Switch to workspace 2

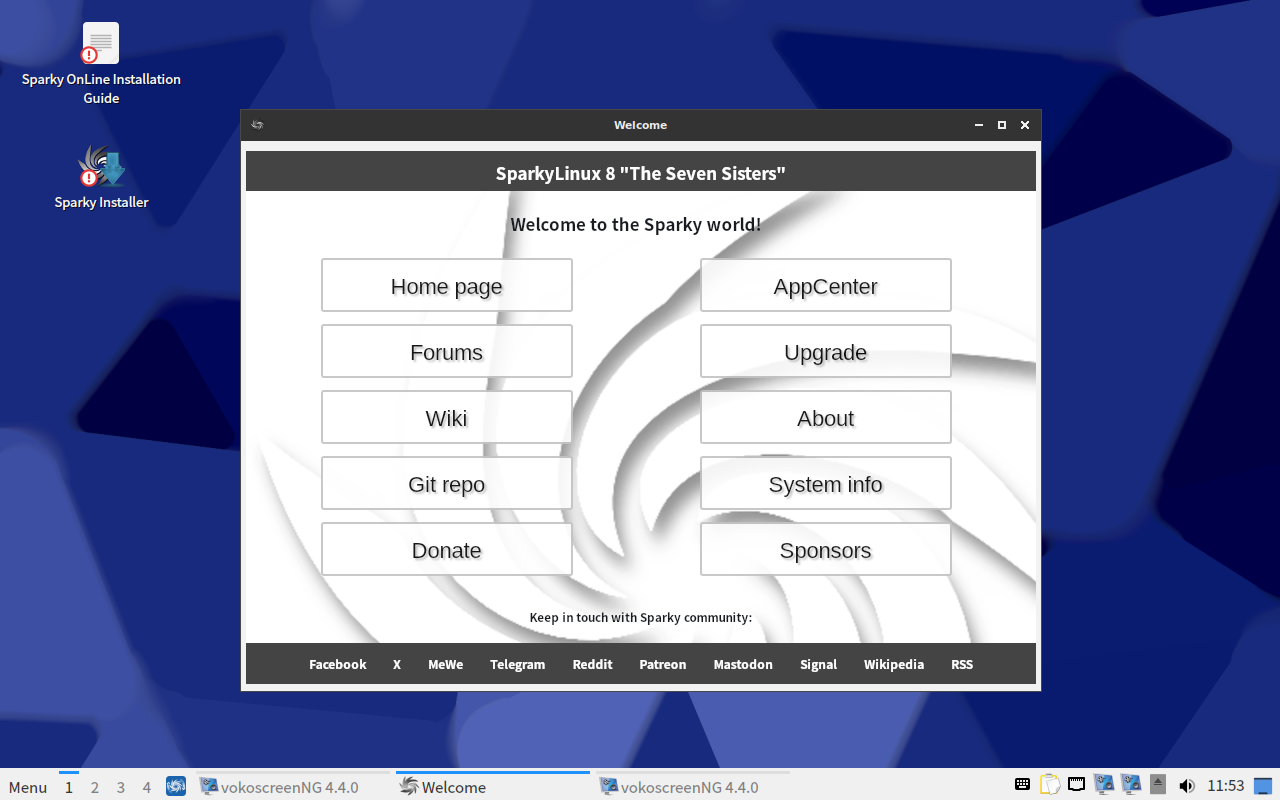coord(95,787)
